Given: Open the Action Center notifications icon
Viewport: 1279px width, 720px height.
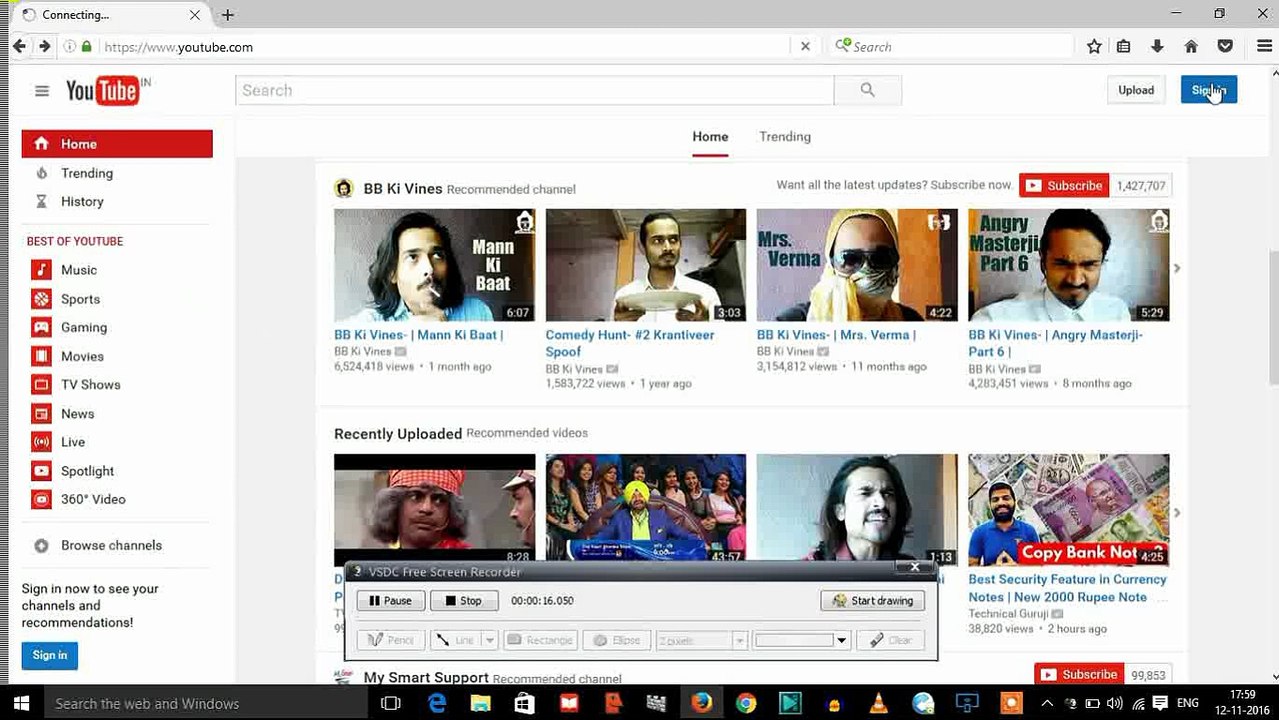Looking at the screenshot, I should coord(1160,703).
